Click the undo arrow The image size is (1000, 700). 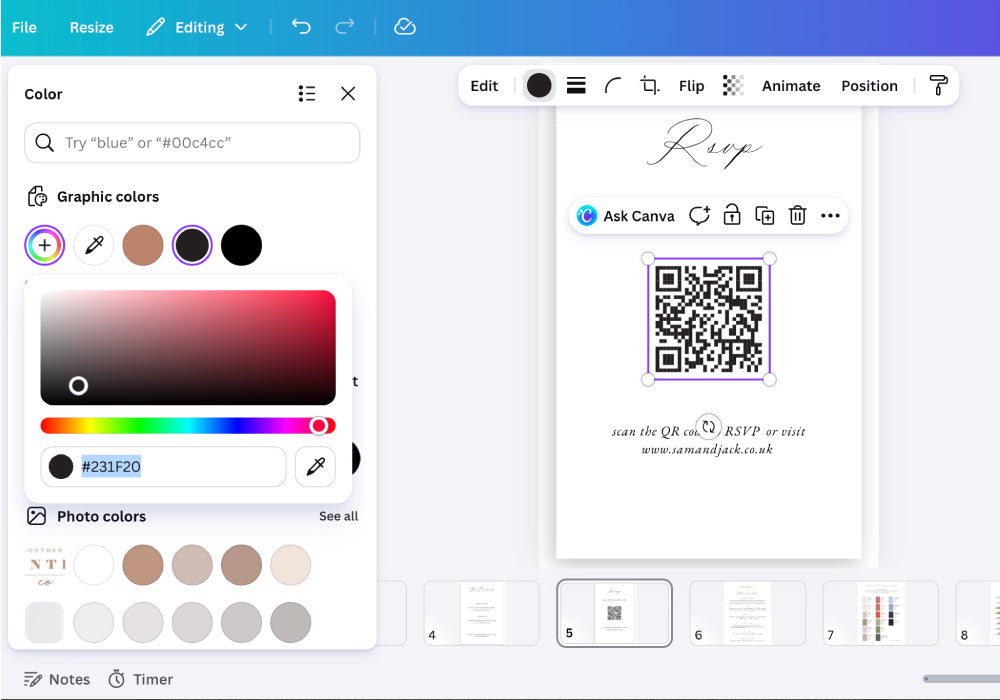click(x=301, y=27)
